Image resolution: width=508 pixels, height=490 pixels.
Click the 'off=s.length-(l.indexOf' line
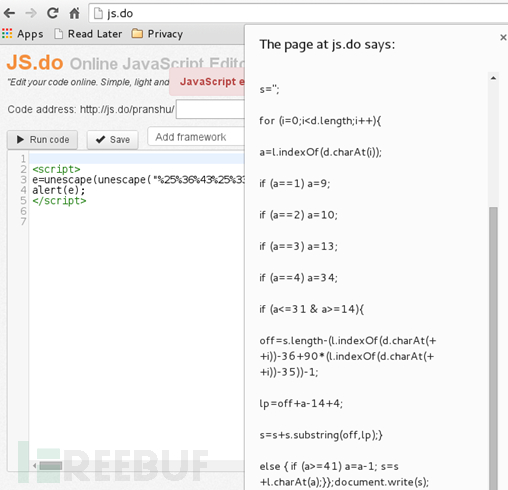tap(348, 356)
